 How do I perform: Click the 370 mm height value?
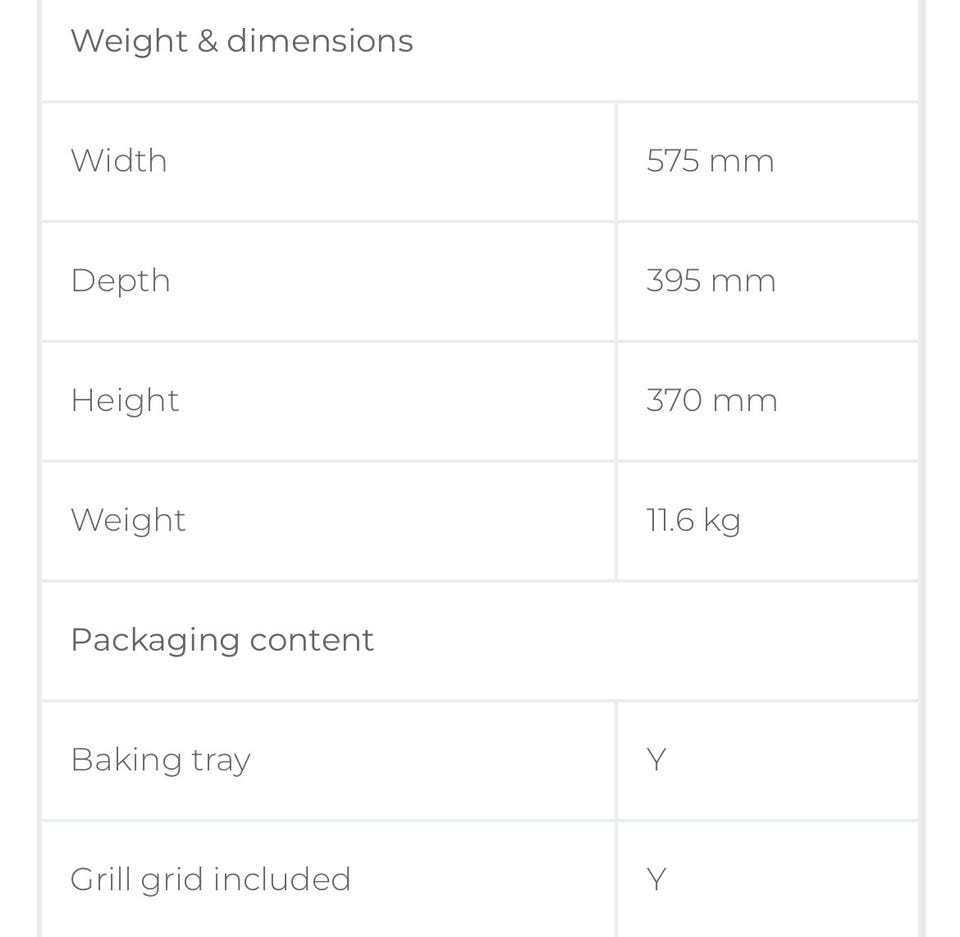tap(711, 401)
